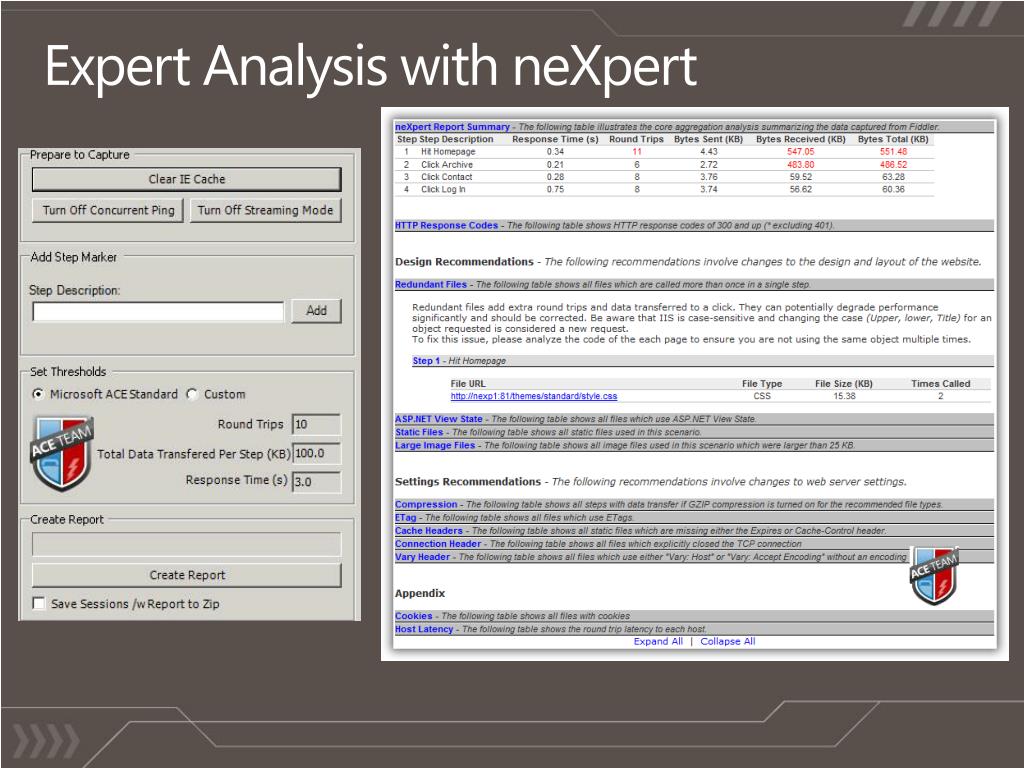Viewport: 1024px width, 768px height.
Task: Click Turn Off Streaming Mode button
Action: (265, 210)
